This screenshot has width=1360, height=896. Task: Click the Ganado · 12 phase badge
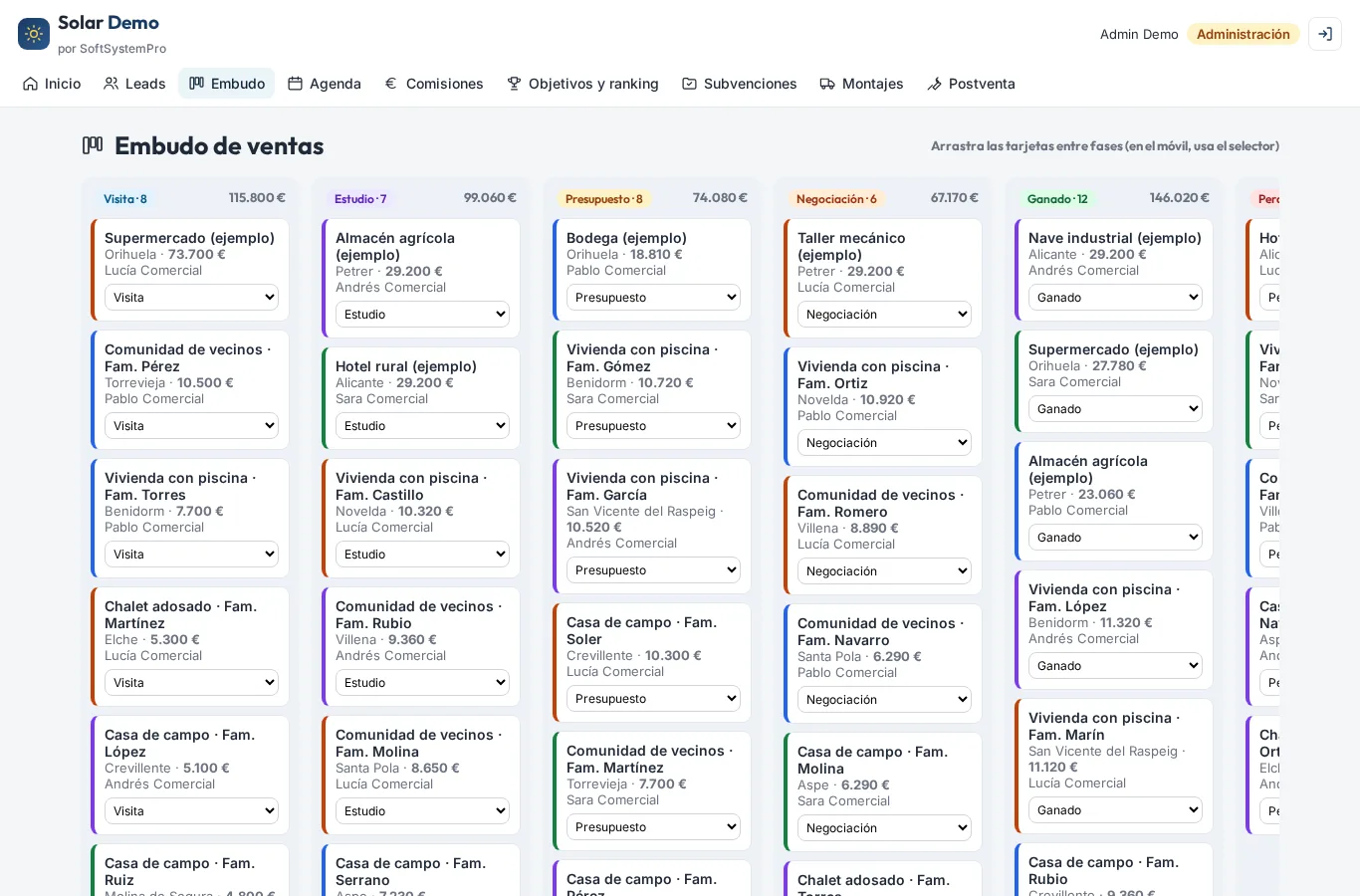click(x=1057, y=199)
